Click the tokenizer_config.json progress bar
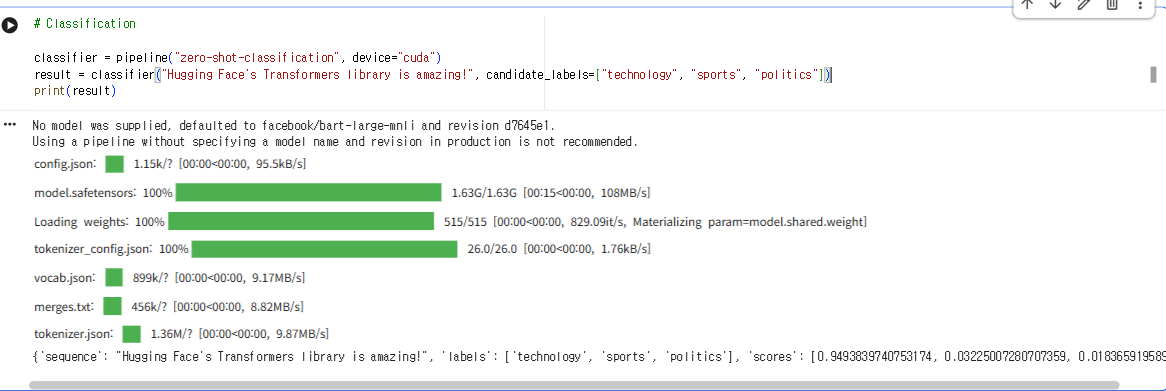This screenshot has width=1166, height=391. click(x=324, y=249)
